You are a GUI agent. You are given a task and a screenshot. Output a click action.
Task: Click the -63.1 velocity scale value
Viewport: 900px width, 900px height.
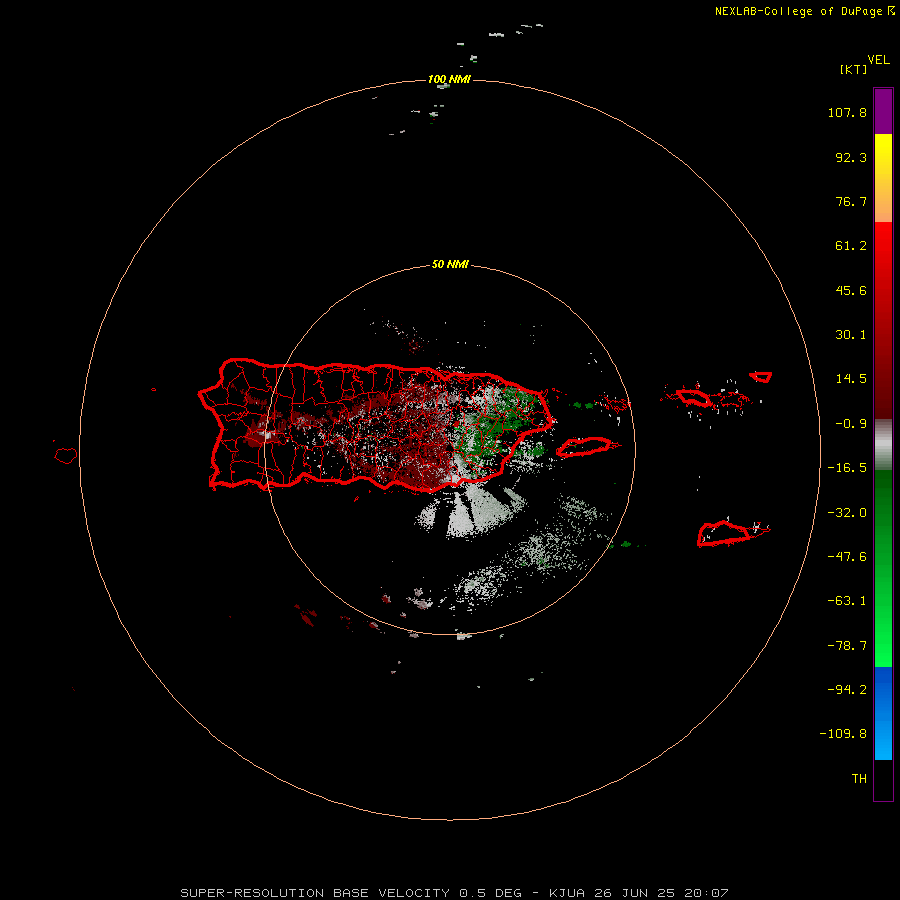tap(847, 601)
